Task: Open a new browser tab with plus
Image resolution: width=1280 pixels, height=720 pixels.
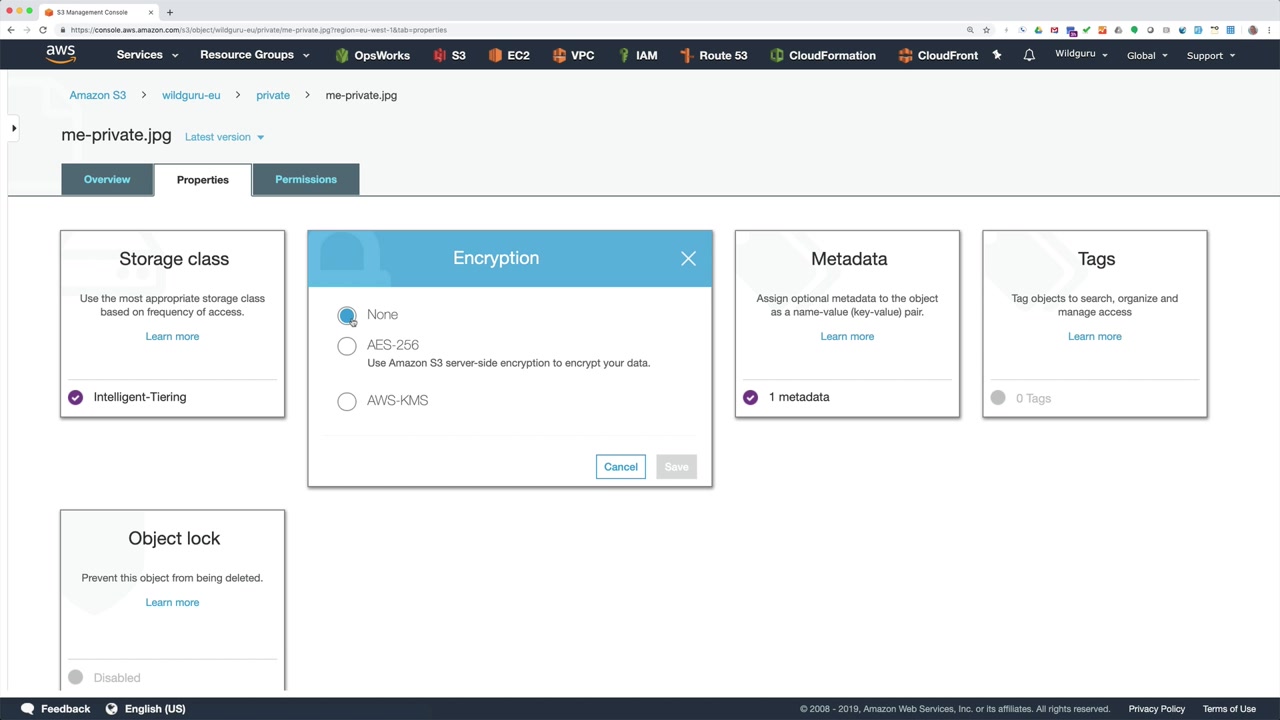Action: tap(170, 12)
